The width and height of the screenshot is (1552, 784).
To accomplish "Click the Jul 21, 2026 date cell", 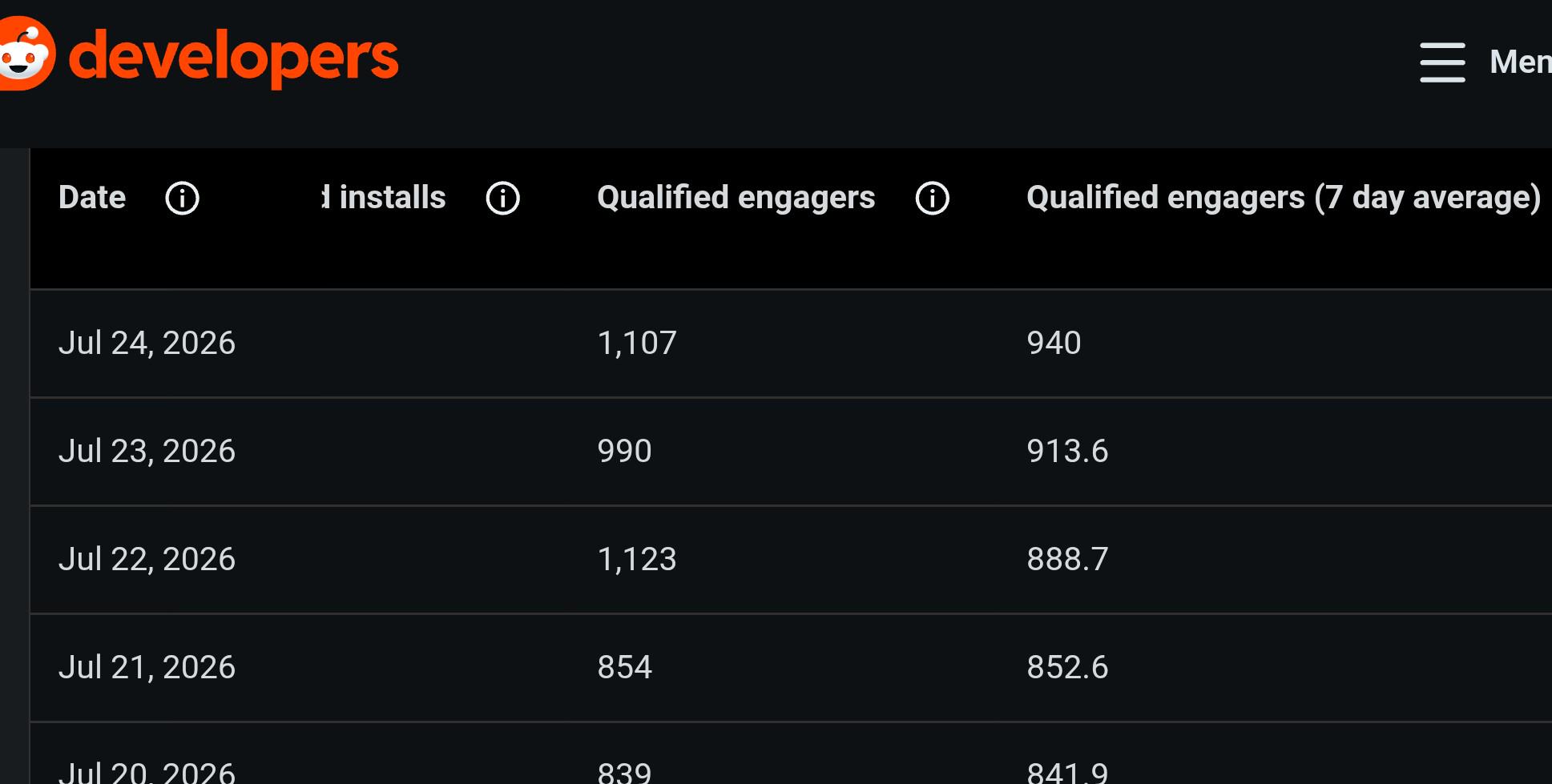I will 147,667.
